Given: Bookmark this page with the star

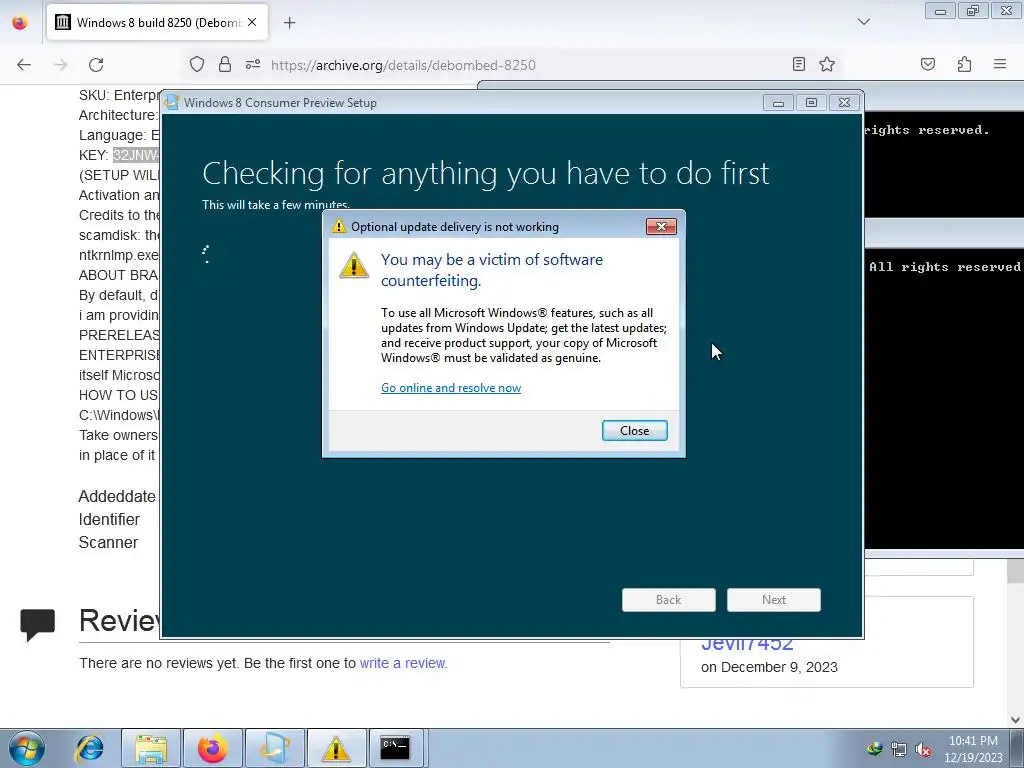Looking at the screenshot, I should tap(827, 64).
